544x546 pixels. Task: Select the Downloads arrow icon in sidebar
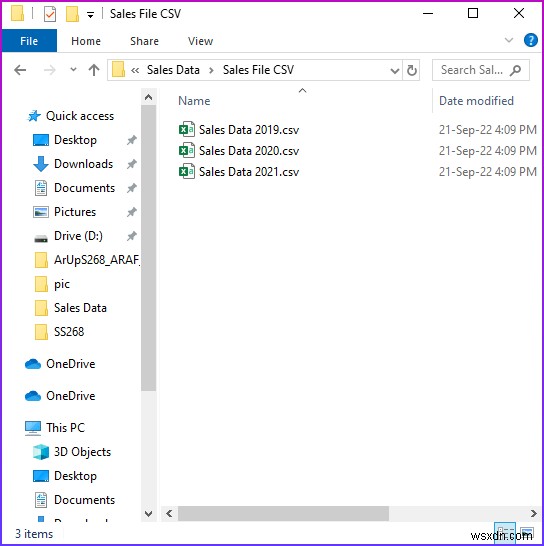coord(41,164)
